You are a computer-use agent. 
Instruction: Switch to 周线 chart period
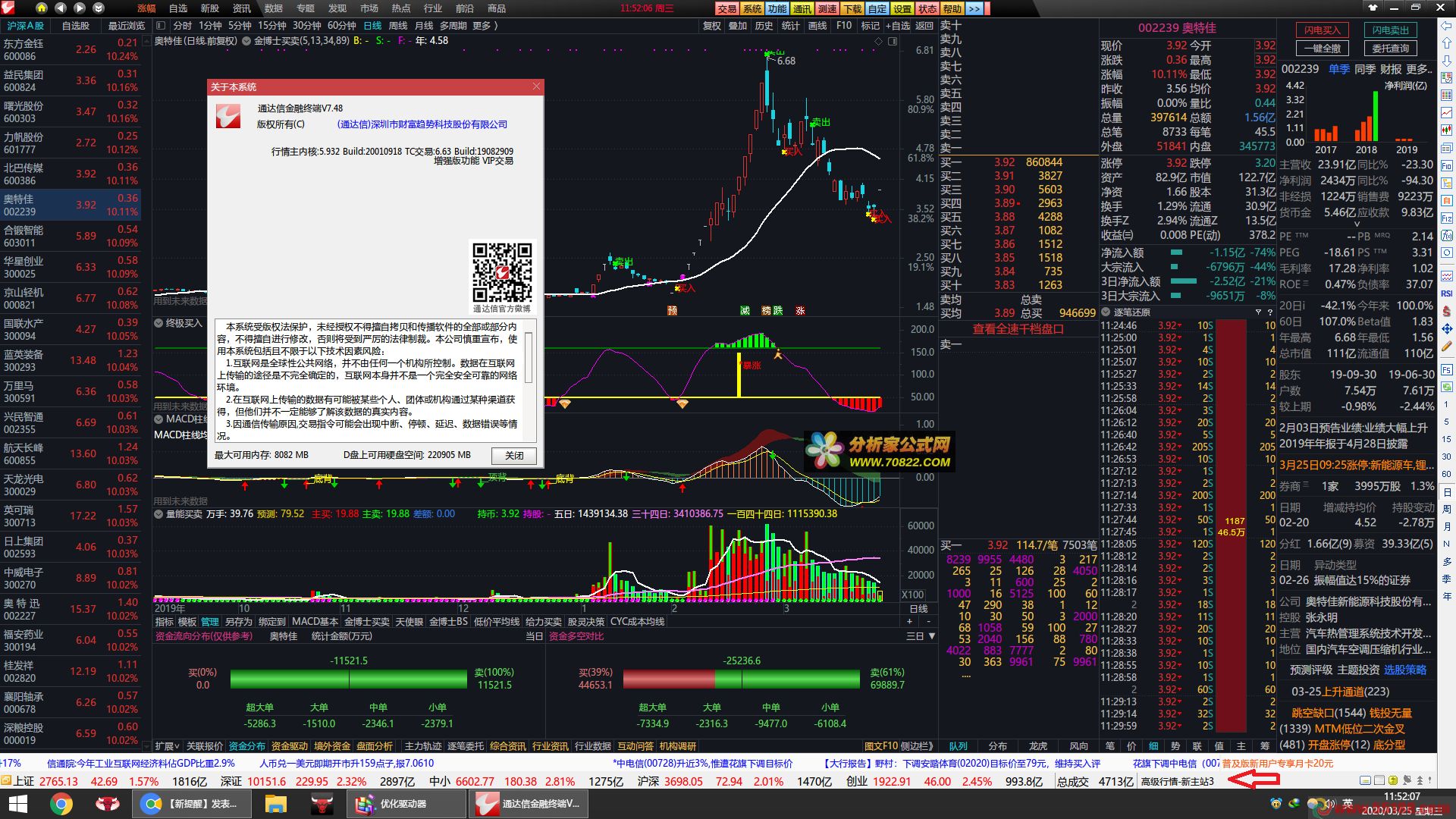(x=398, y=25)
